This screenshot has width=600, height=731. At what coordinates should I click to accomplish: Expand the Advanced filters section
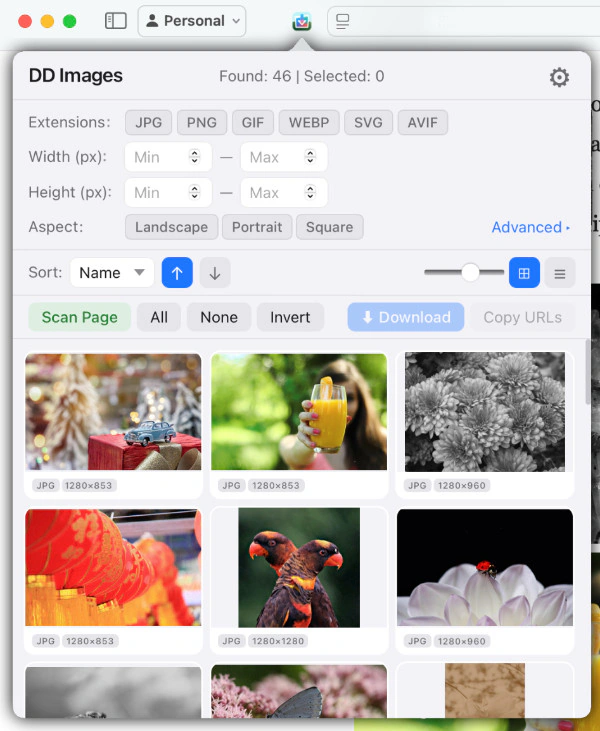coord(531,227)
